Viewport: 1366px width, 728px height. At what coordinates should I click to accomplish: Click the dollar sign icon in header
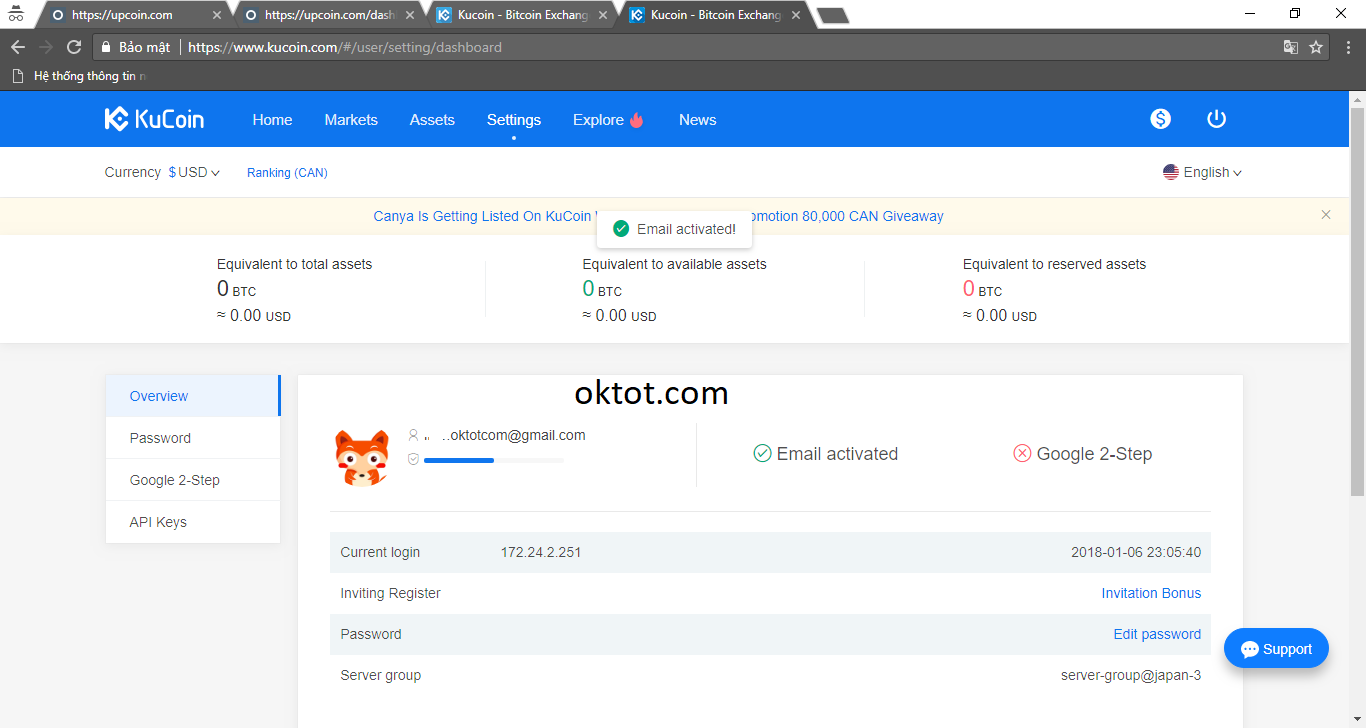point(1160,119)
